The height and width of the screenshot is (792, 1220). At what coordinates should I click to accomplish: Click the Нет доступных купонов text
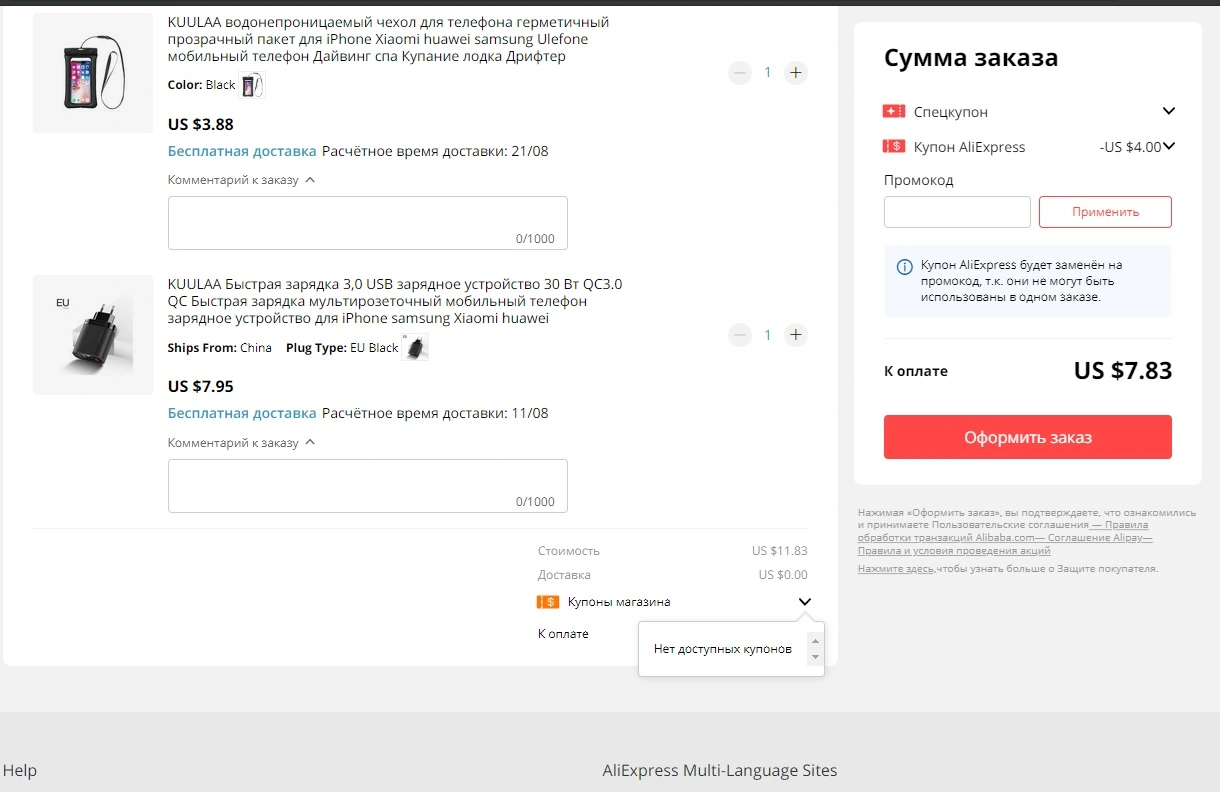723,649
